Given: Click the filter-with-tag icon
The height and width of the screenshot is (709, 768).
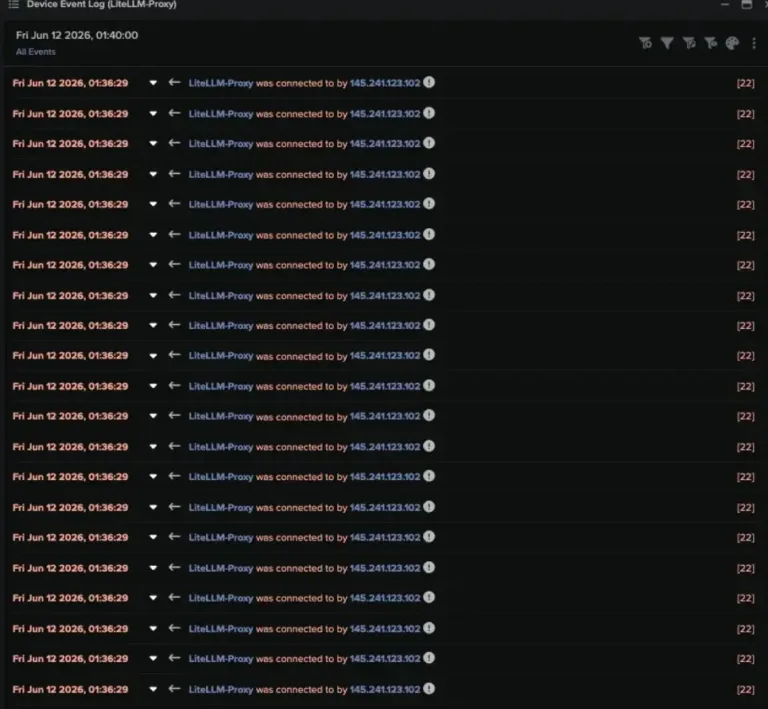Looking at the screenshot, I should [x=711, y=43].
